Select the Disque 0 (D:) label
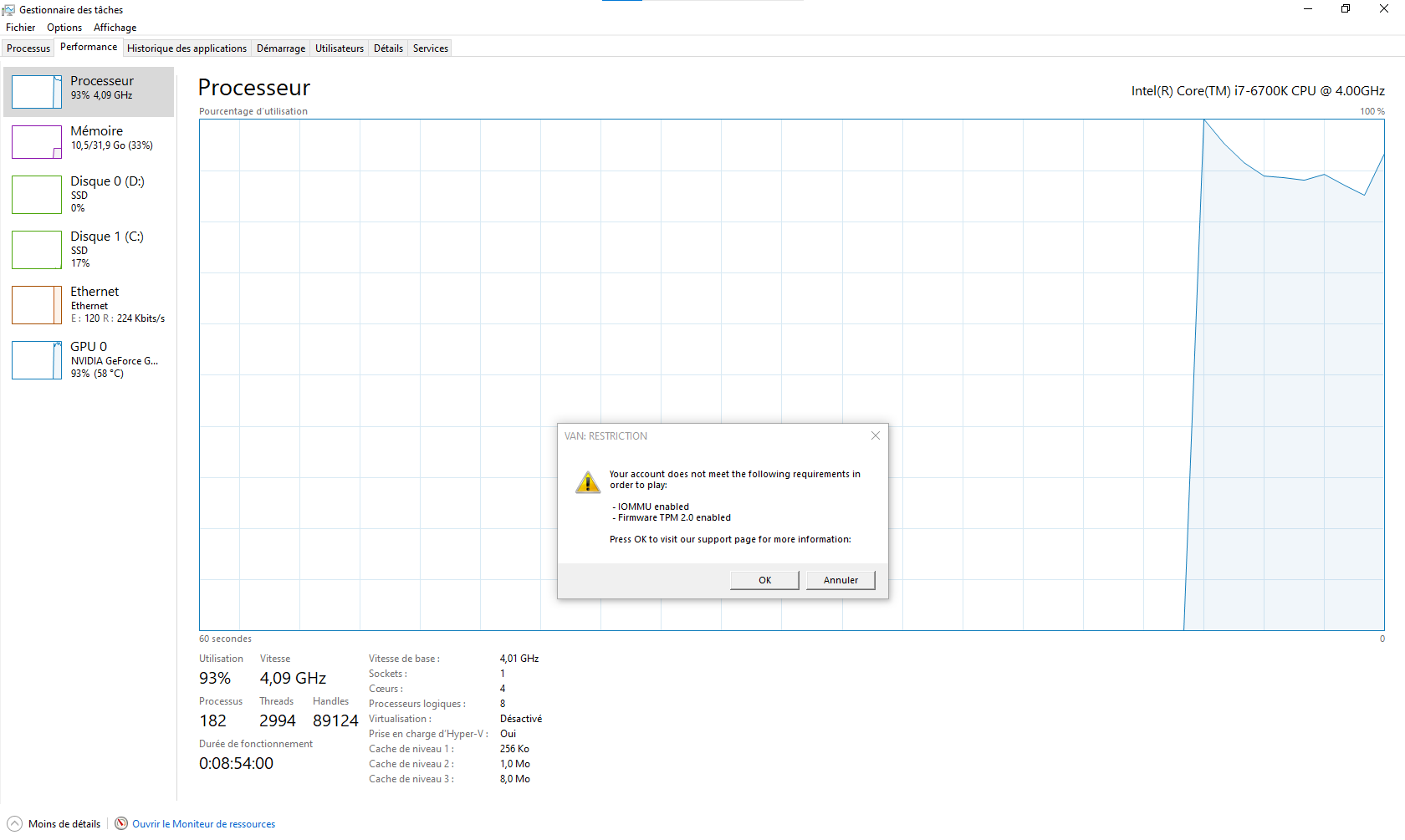Screen dimensions: 1405x840 click(x=108, y=181)
